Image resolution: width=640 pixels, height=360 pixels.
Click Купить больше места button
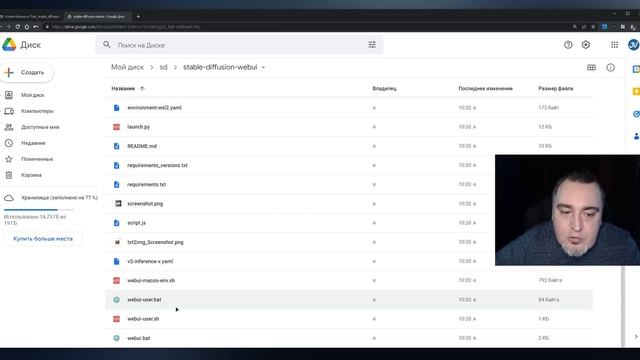click(43, 239)
